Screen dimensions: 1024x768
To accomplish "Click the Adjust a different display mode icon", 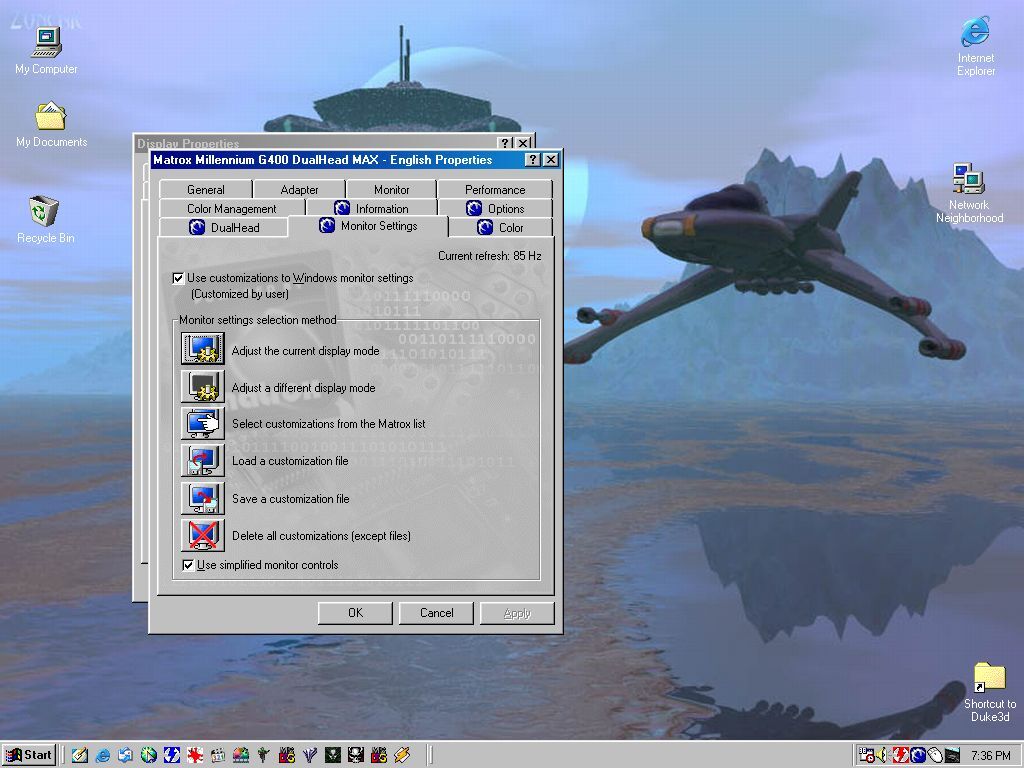I will pos(202,386).
